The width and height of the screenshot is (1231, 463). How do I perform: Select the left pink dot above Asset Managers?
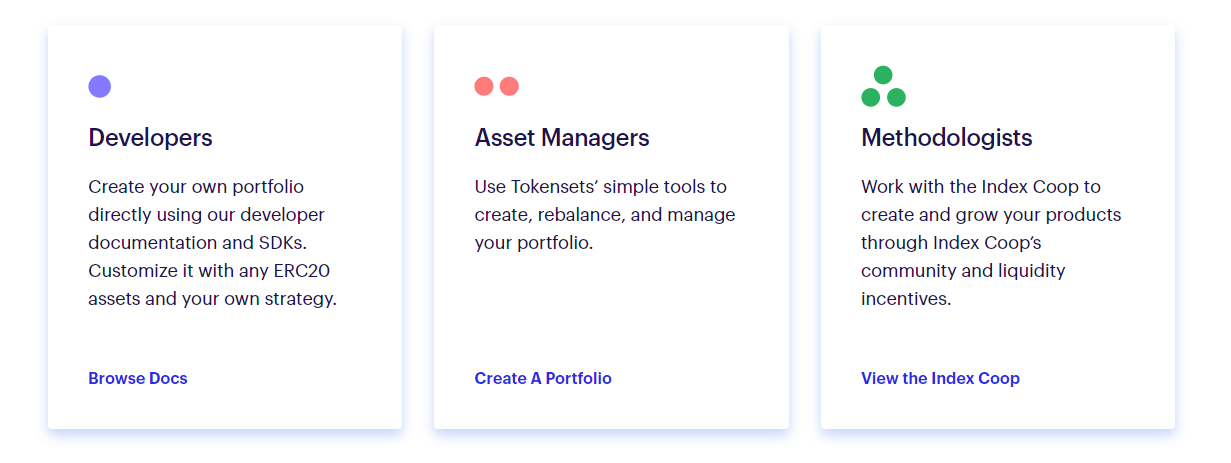coord(484,86)
